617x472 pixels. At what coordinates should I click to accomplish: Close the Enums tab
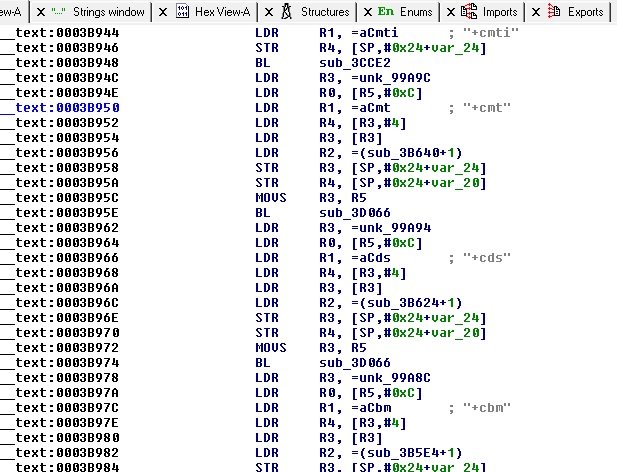pyautogui.click(x=368, y=12)
